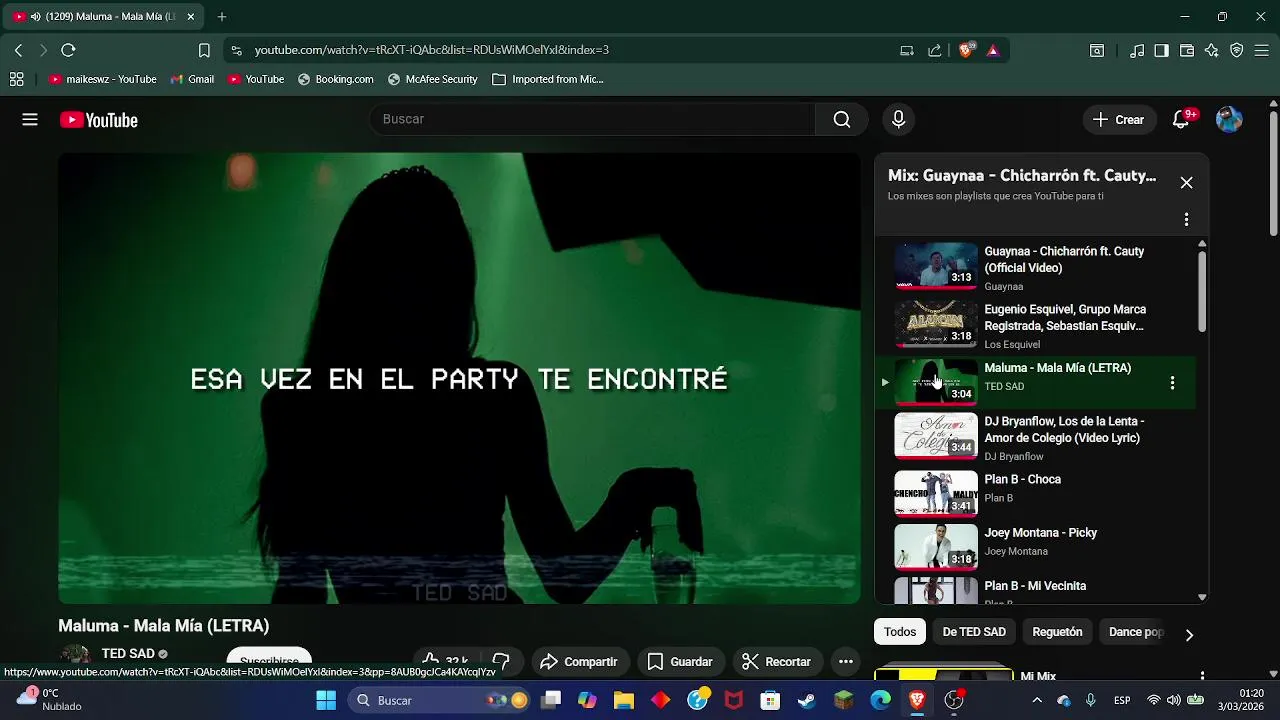Expand Imported from Mic... bookmarks folder
Viewport: 1280px width, 720px height.
(548, 79)
